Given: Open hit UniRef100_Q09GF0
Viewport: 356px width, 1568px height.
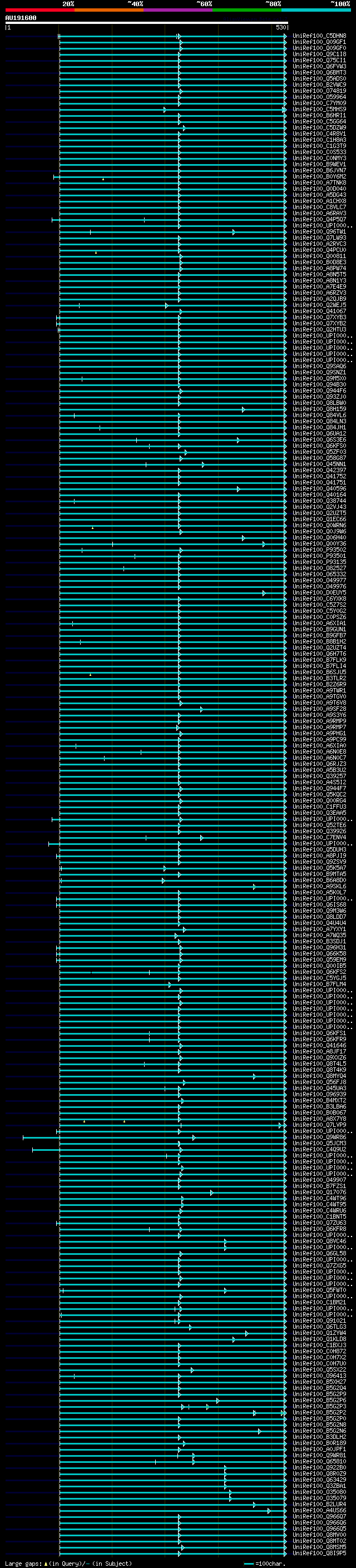Looking at the screenshot, I should point(319,48).
